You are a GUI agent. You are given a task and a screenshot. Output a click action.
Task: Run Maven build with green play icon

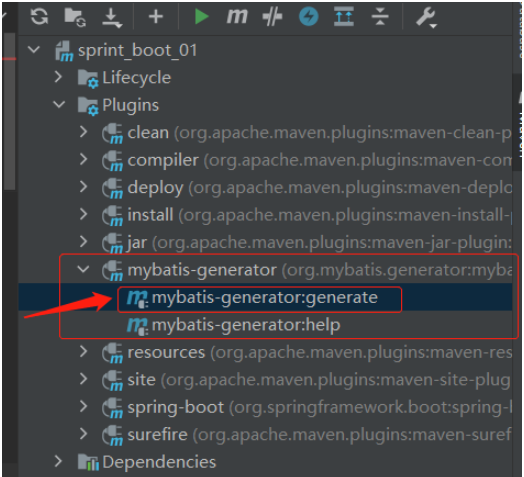coord(202,16)
